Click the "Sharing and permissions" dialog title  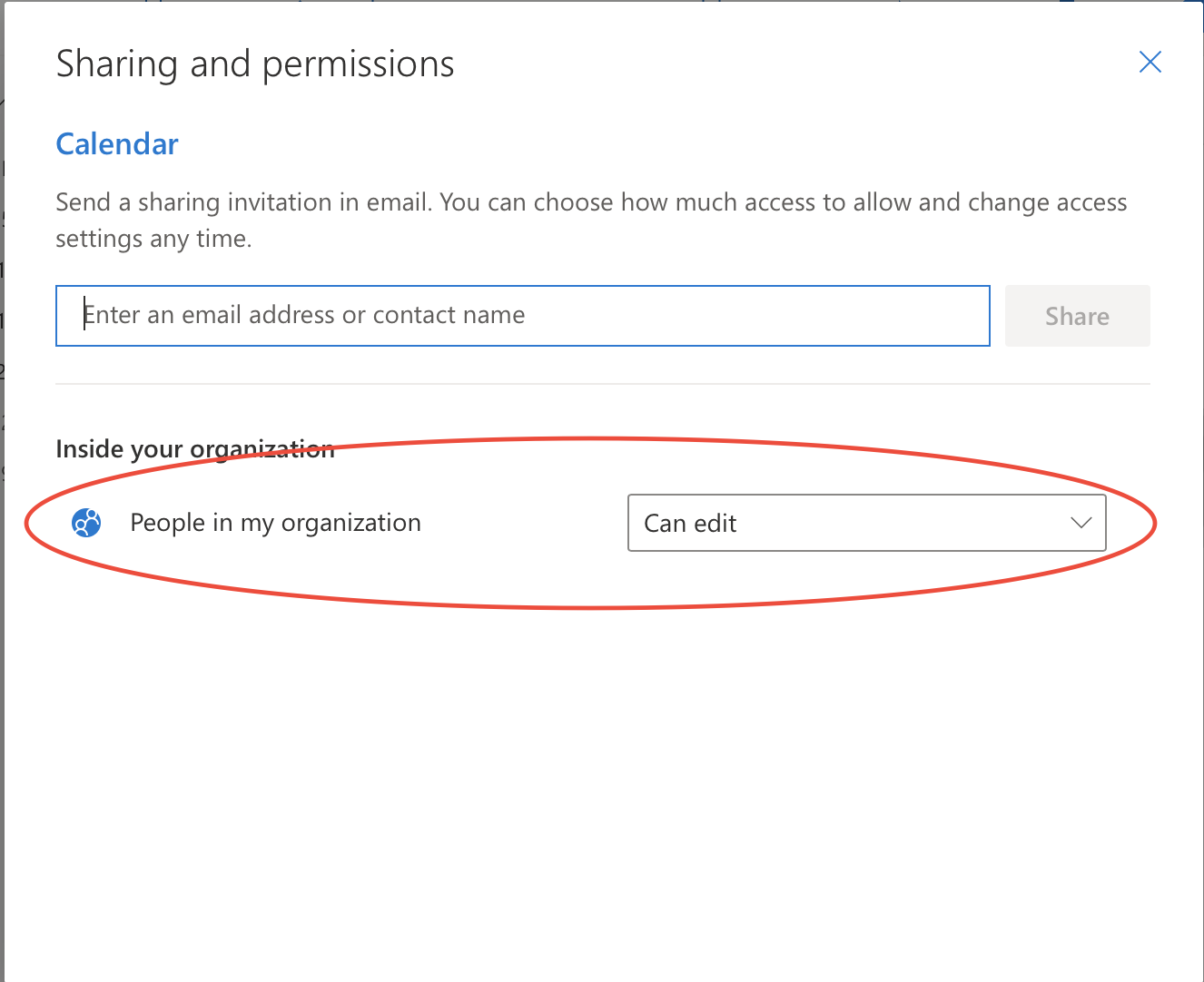(x=255, y=64)
